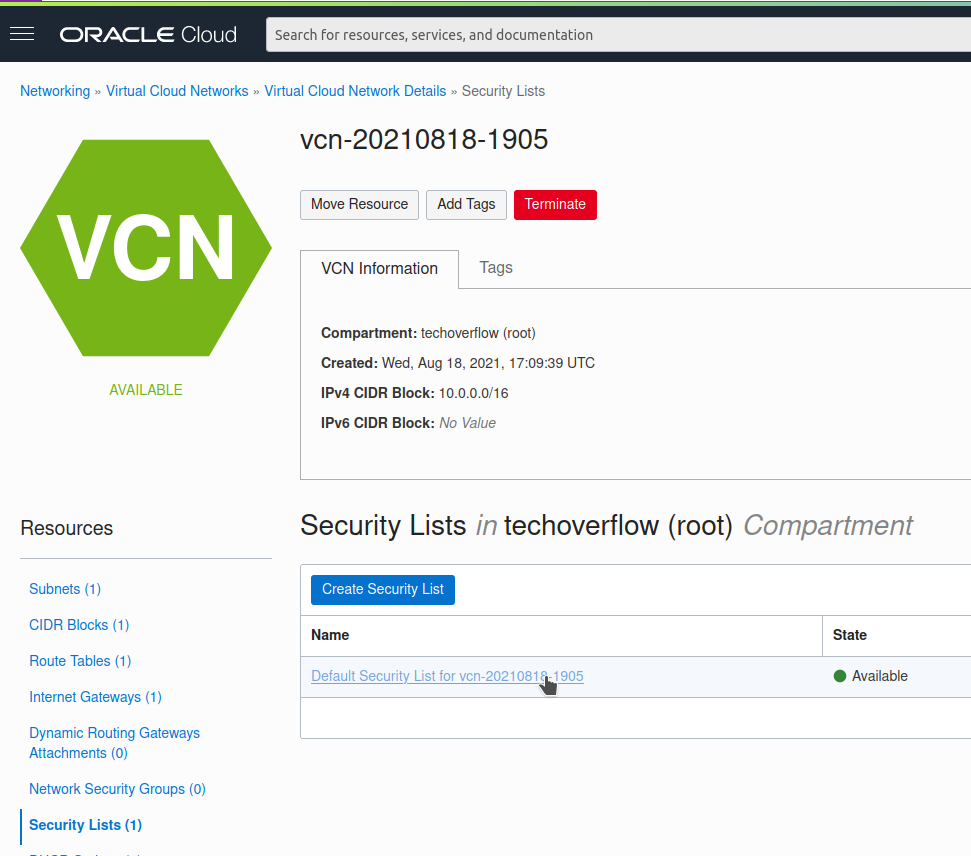Click the Oracle Cloud logo

point(148,35)
